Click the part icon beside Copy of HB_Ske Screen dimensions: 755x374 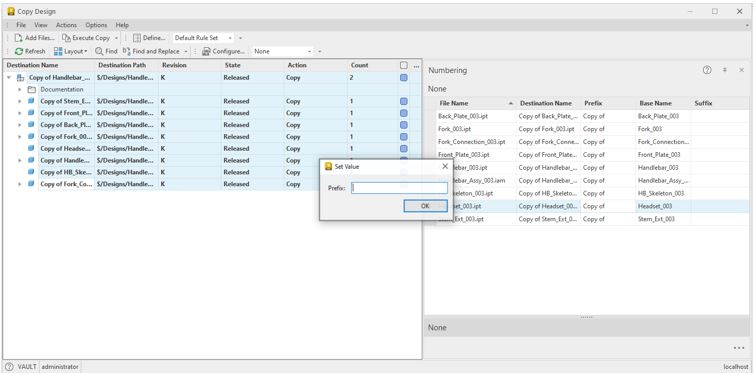click(x=31, y=172)
